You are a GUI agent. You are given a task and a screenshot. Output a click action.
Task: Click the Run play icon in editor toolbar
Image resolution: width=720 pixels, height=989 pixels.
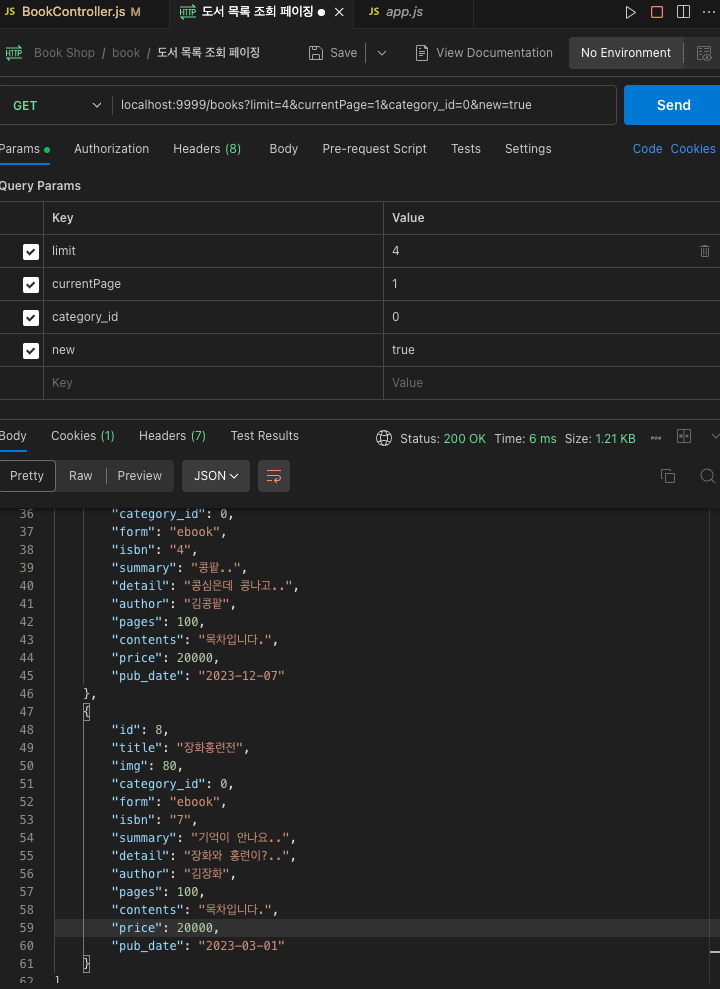coord(630,13)
